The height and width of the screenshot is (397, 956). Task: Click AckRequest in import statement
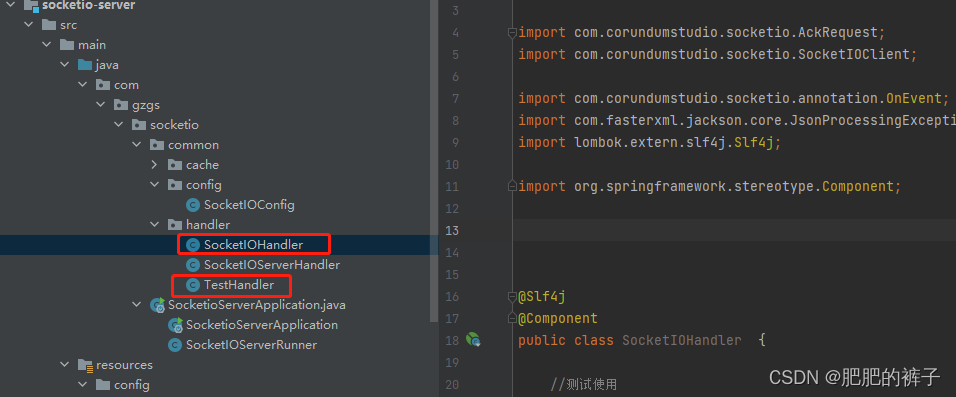pyautogui.click(x=837, y=32)
